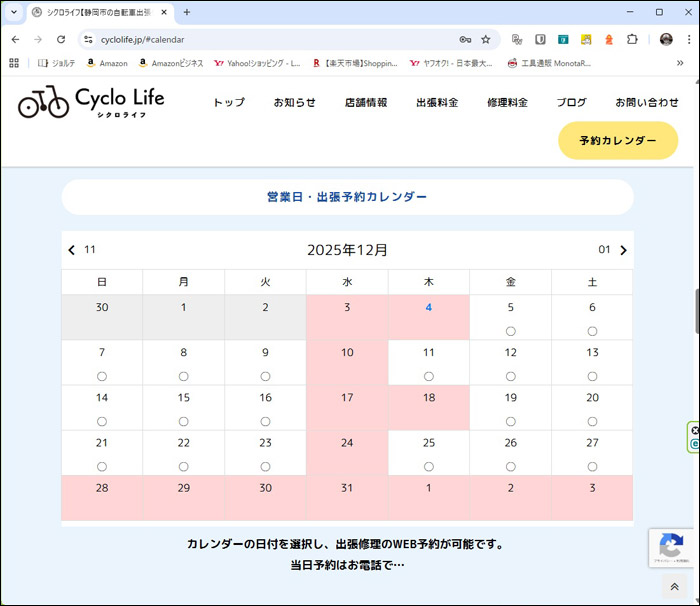The height and width of the screenshot is (606, 700).
Task: Click the scroll-to-top arrow button
Action: [674, 587]
